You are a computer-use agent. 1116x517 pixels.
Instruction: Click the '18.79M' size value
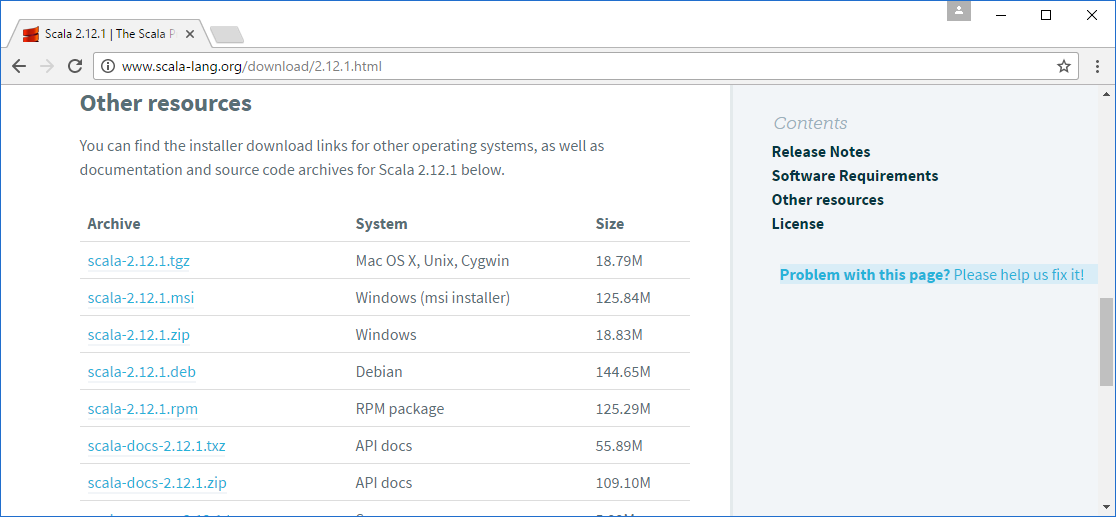619,261
